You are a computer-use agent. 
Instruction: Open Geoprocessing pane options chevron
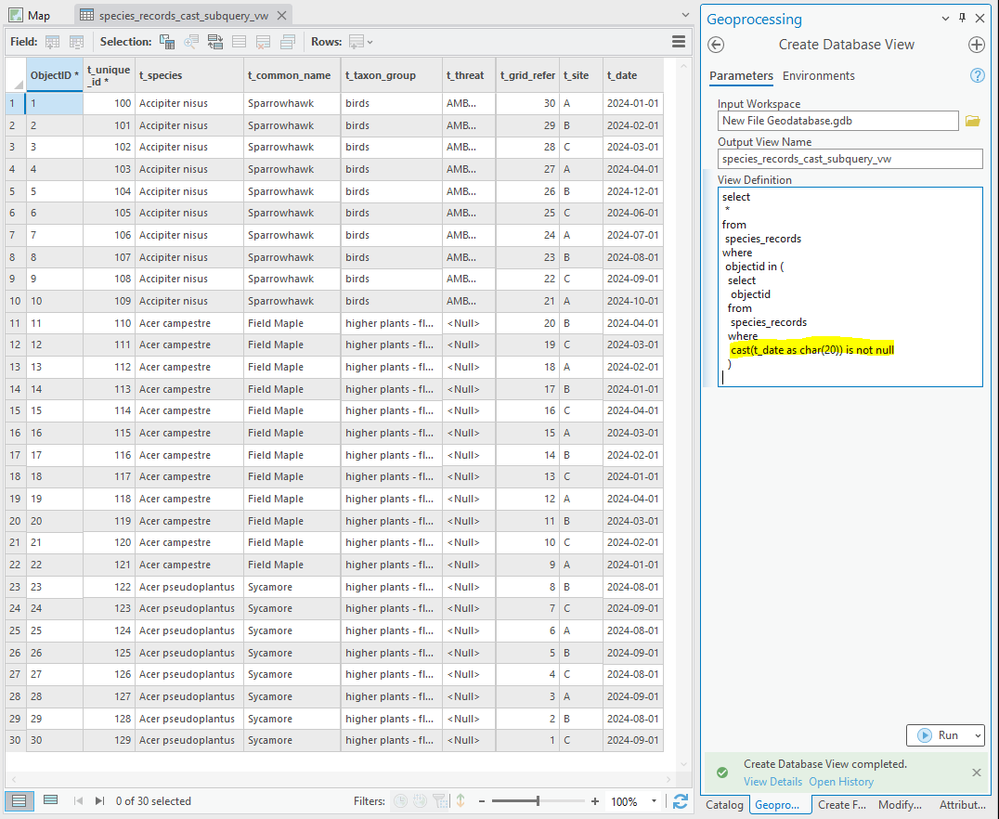[945, 18]
